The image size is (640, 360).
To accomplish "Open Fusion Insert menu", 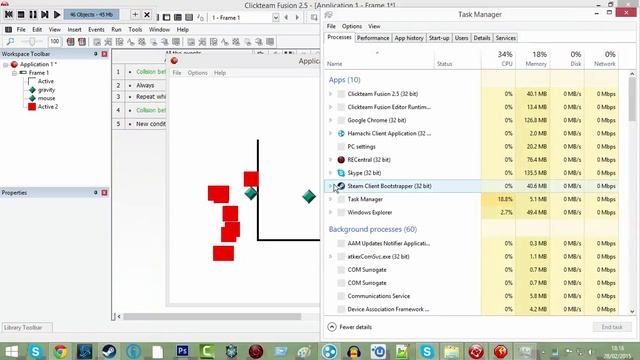I will 74,29.
